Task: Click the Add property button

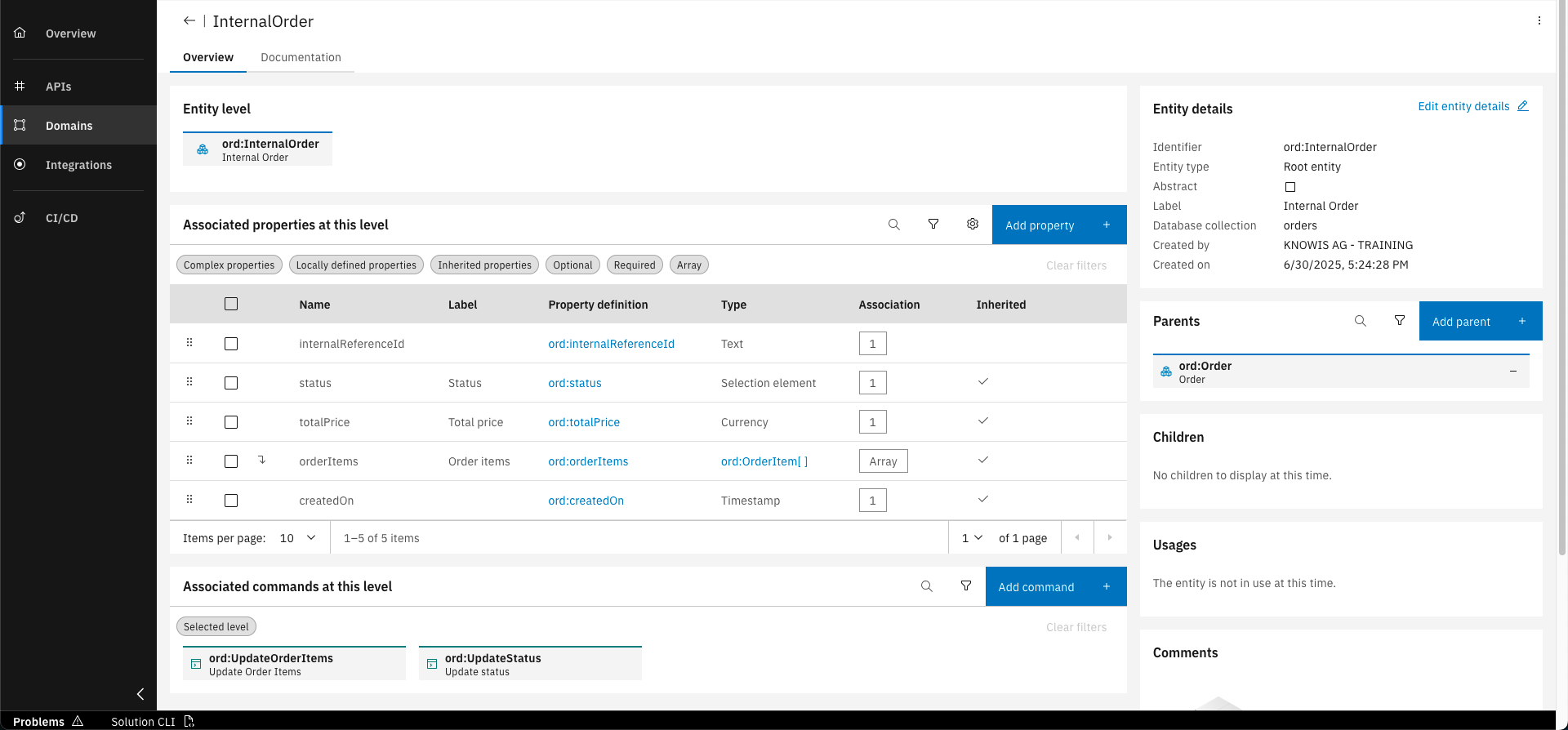Action: [1058, 225]
